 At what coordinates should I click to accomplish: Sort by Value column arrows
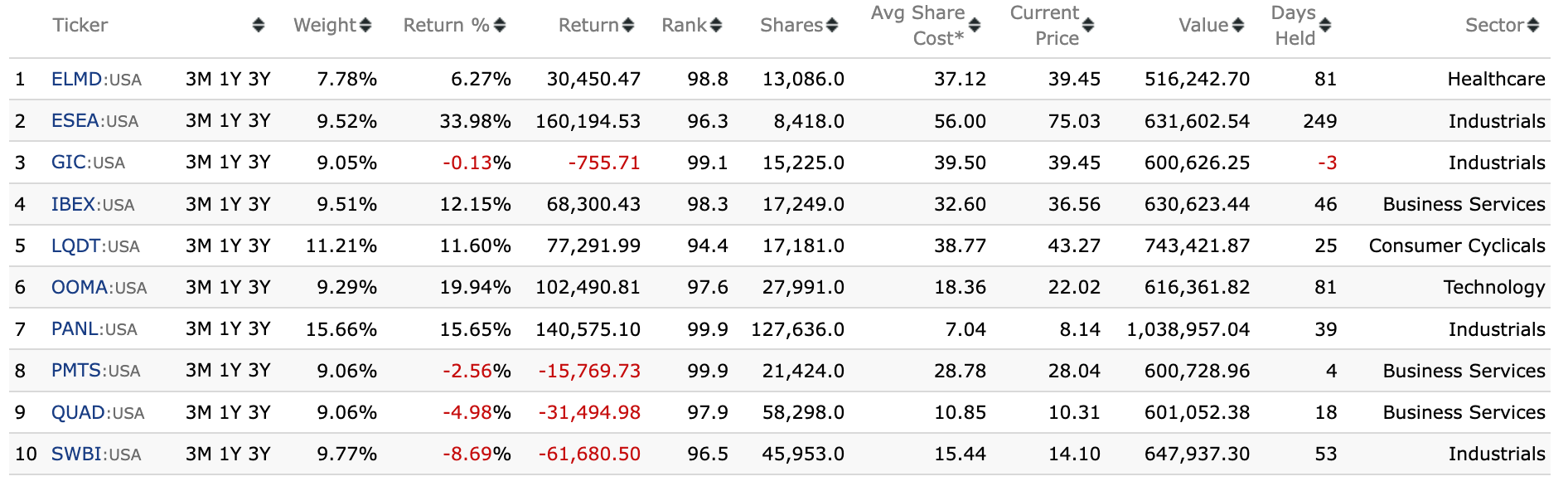point(1238,26)
